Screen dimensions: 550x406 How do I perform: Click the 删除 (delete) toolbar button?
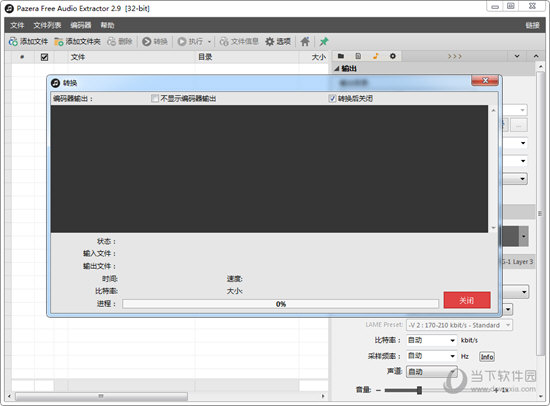pos(120,41)
